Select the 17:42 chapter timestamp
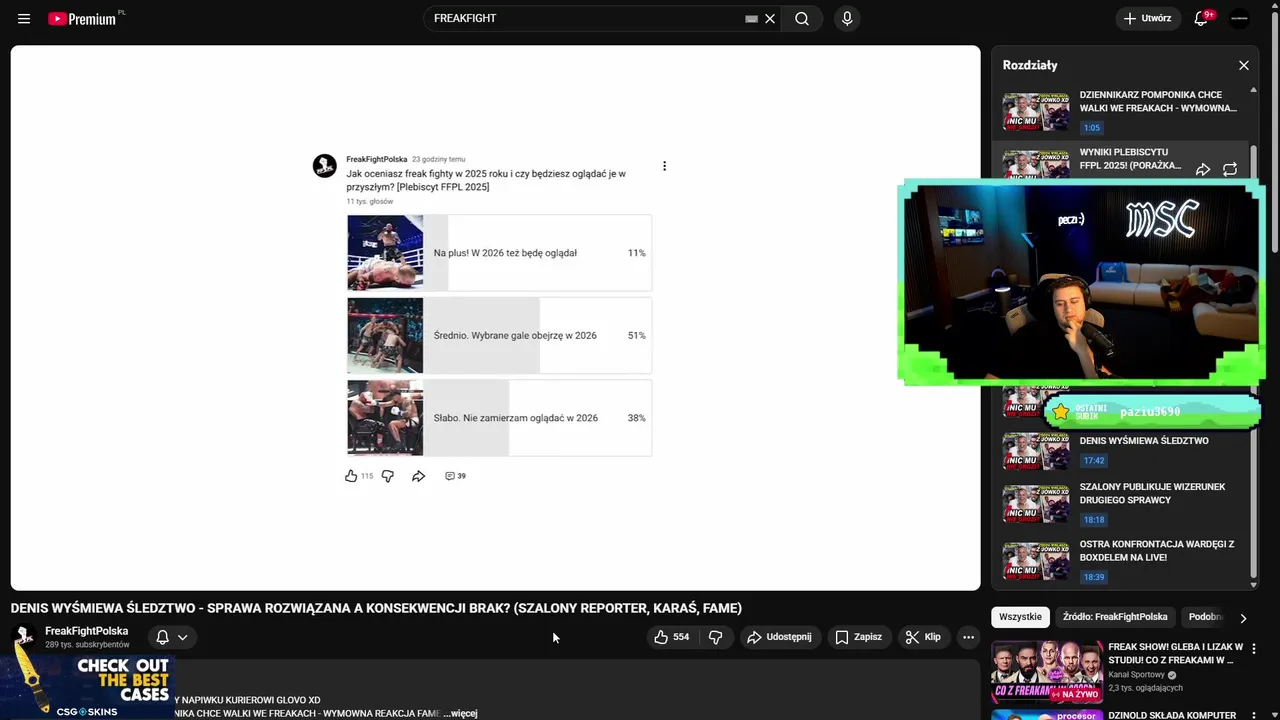 pyautogui.click(x=1093, y=461)
